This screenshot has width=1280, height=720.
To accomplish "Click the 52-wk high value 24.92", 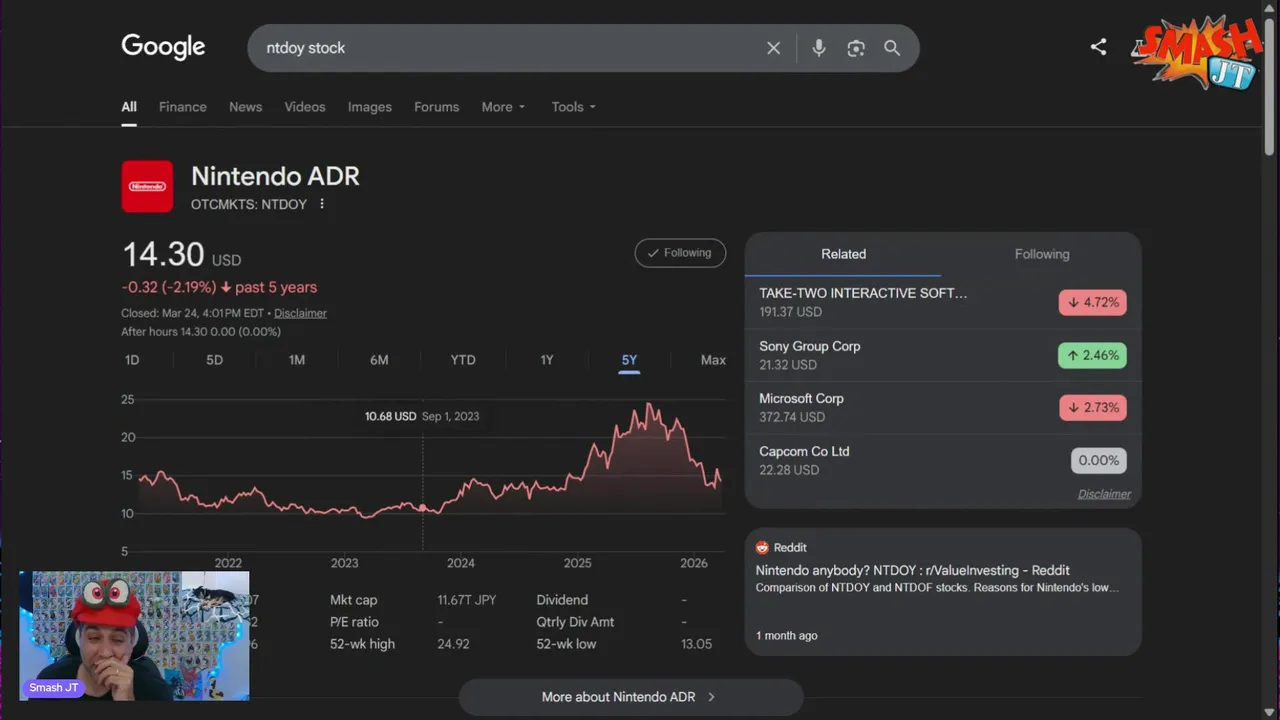I will pos(453,644).
